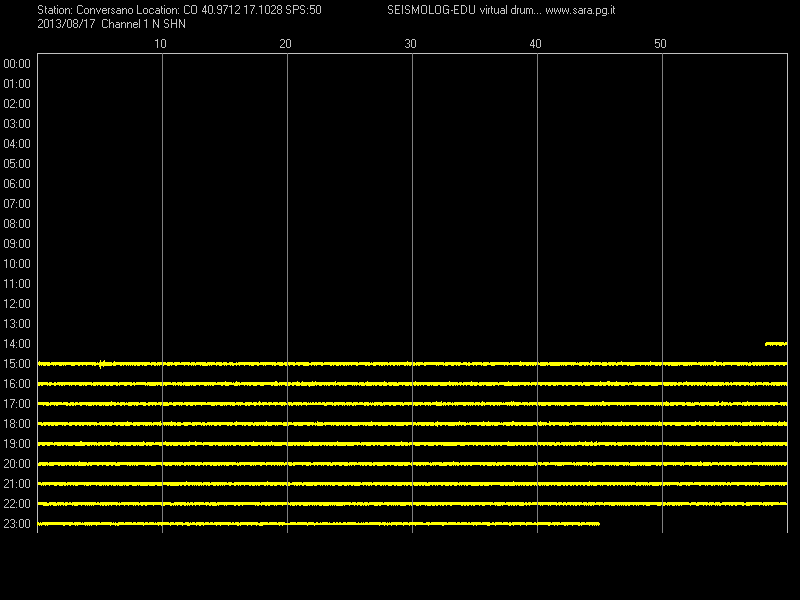Screen dimensions: 800x600
Task: Click the 22:00 hour label
Action: (17, 504)
